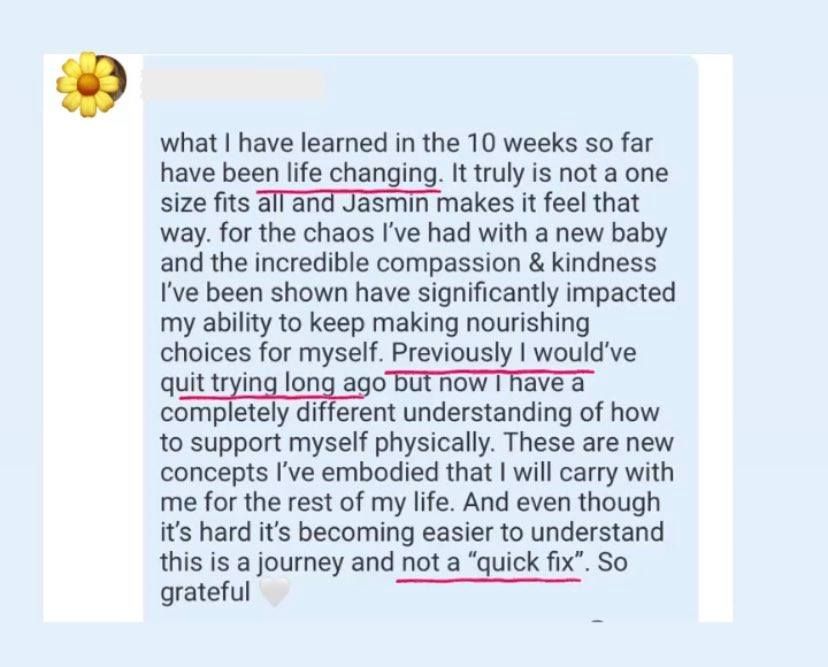Click the ampersand between compassion and kindness

535,264
